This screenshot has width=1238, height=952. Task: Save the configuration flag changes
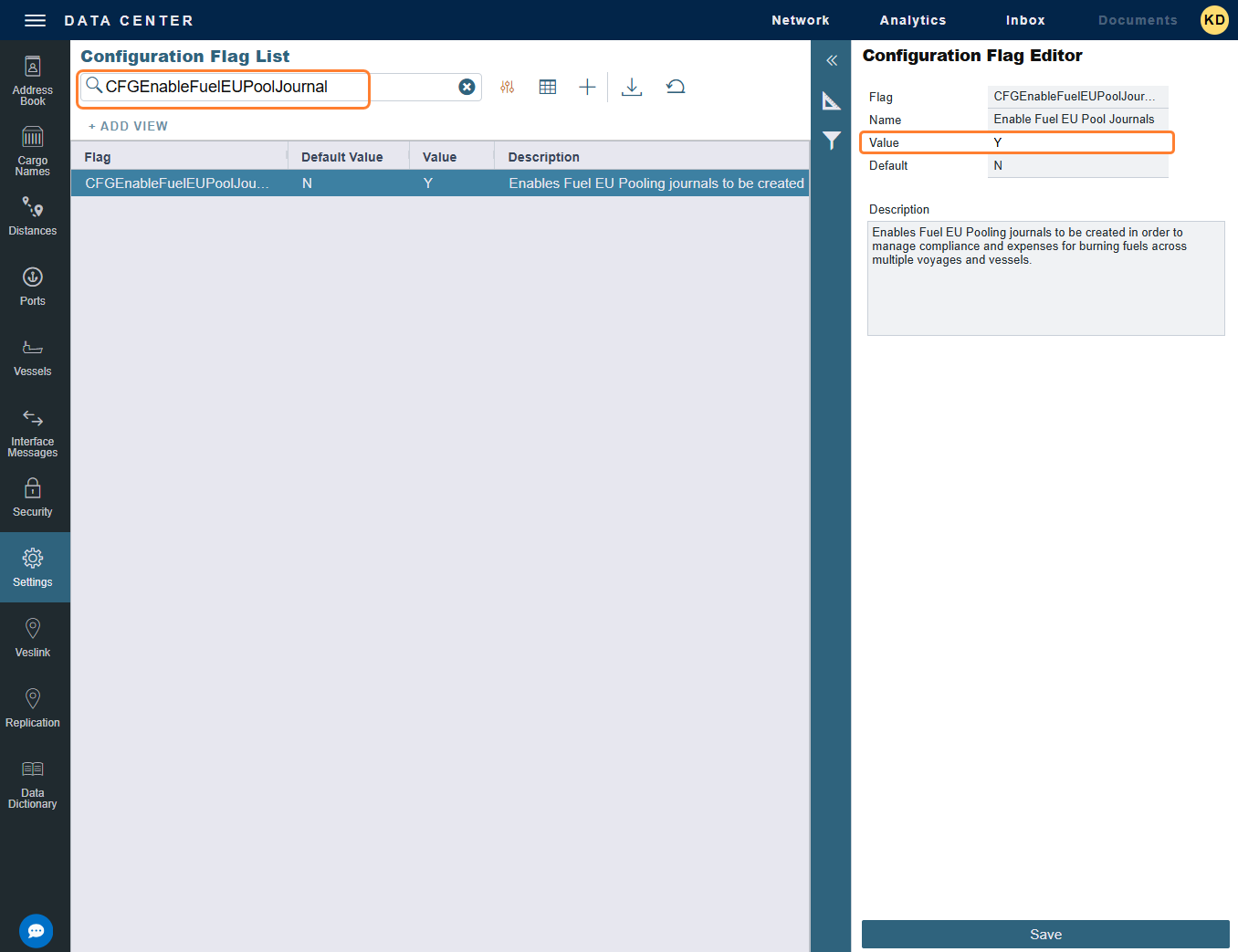[x=1045, y=934]
